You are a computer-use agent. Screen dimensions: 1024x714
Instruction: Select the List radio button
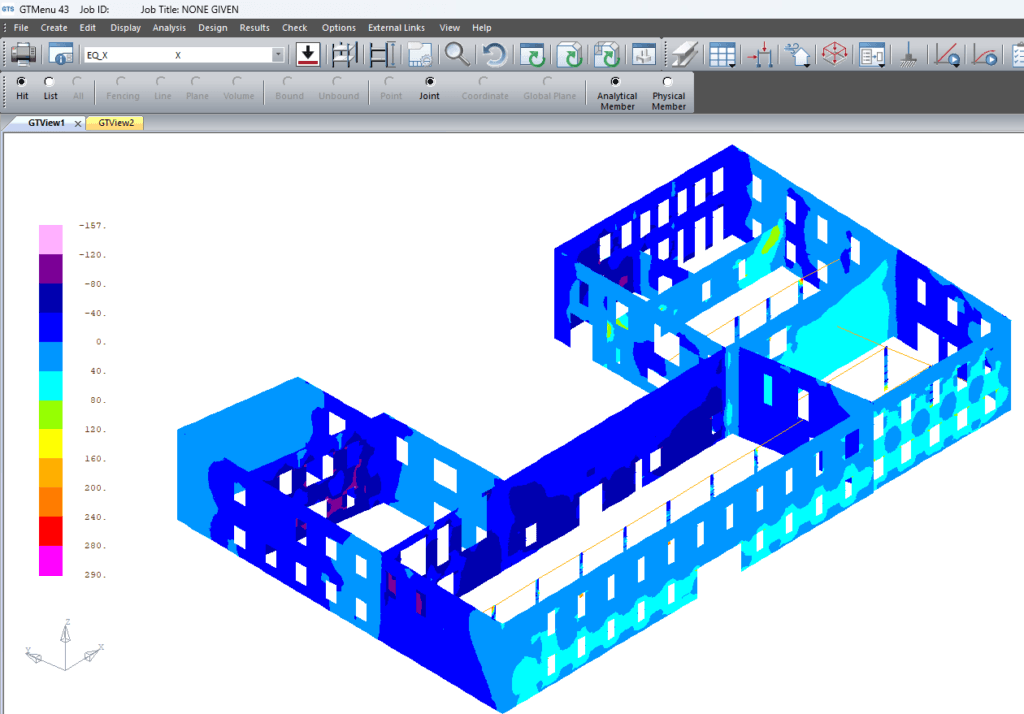pos(50,82)
